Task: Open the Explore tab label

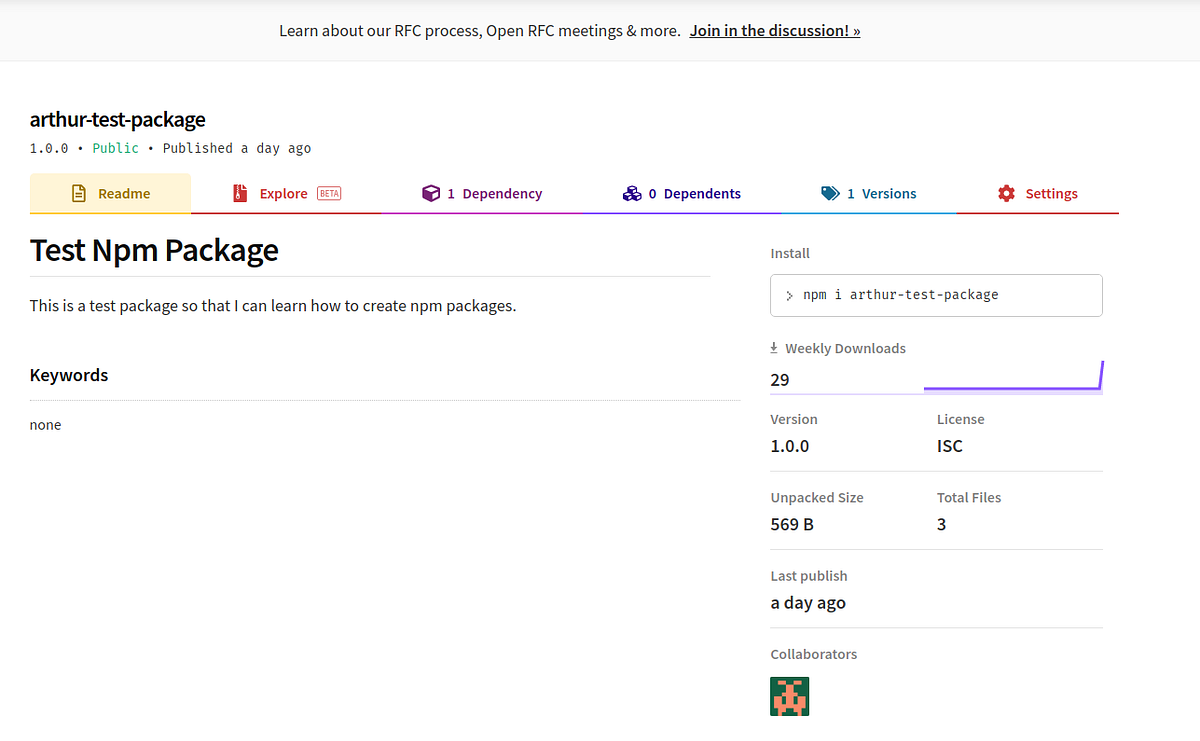Action: click(x=283, y=194)
